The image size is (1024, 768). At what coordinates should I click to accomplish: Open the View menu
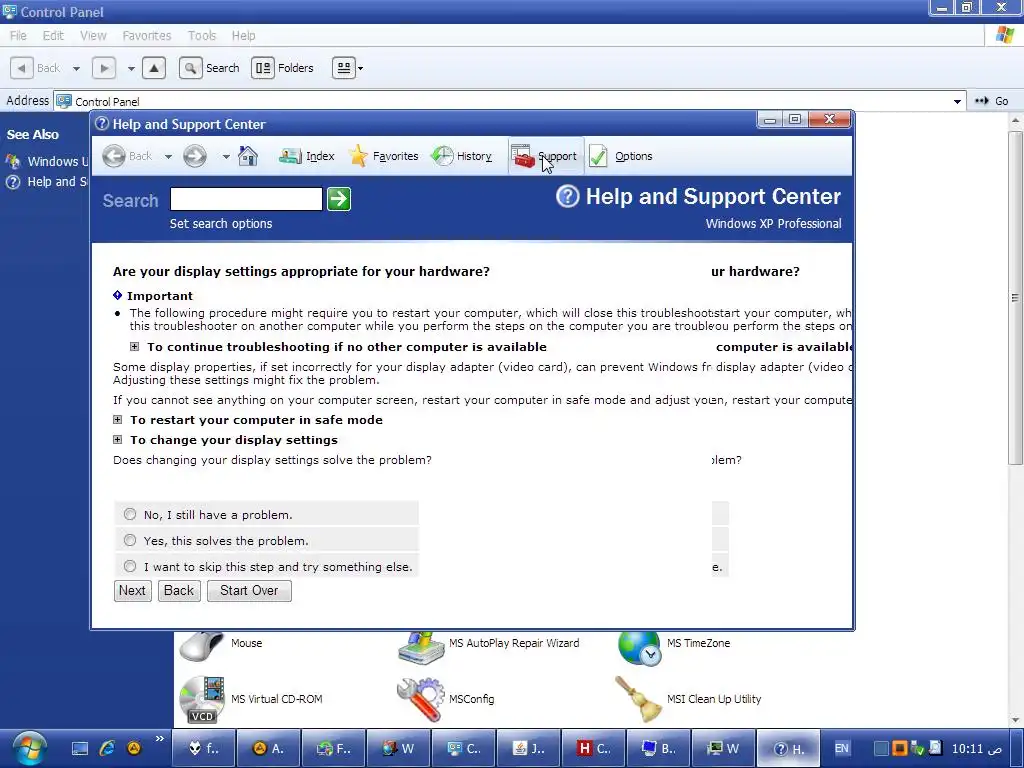point(93,36)
